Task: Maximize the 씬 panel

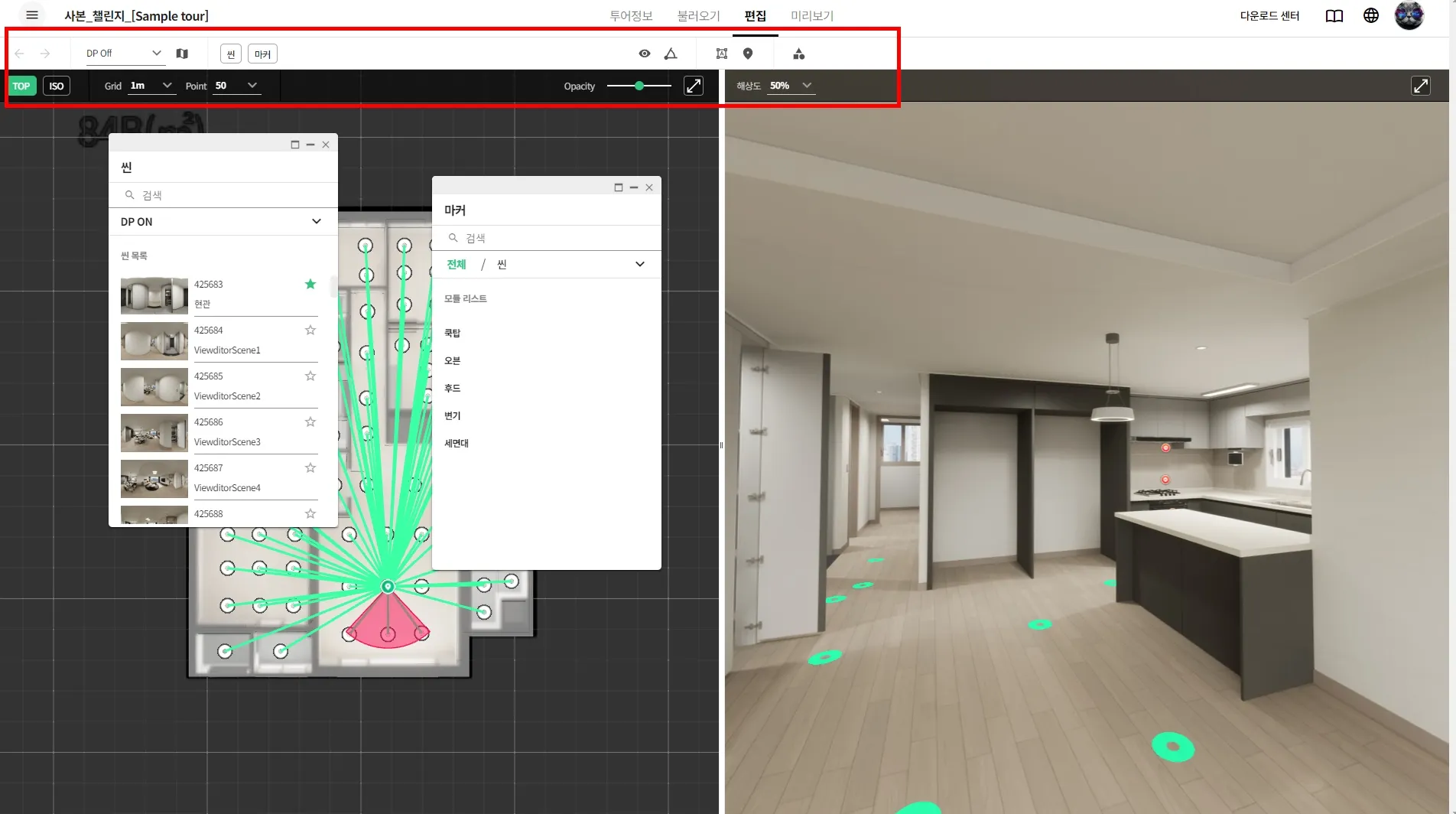Action: 295,145
